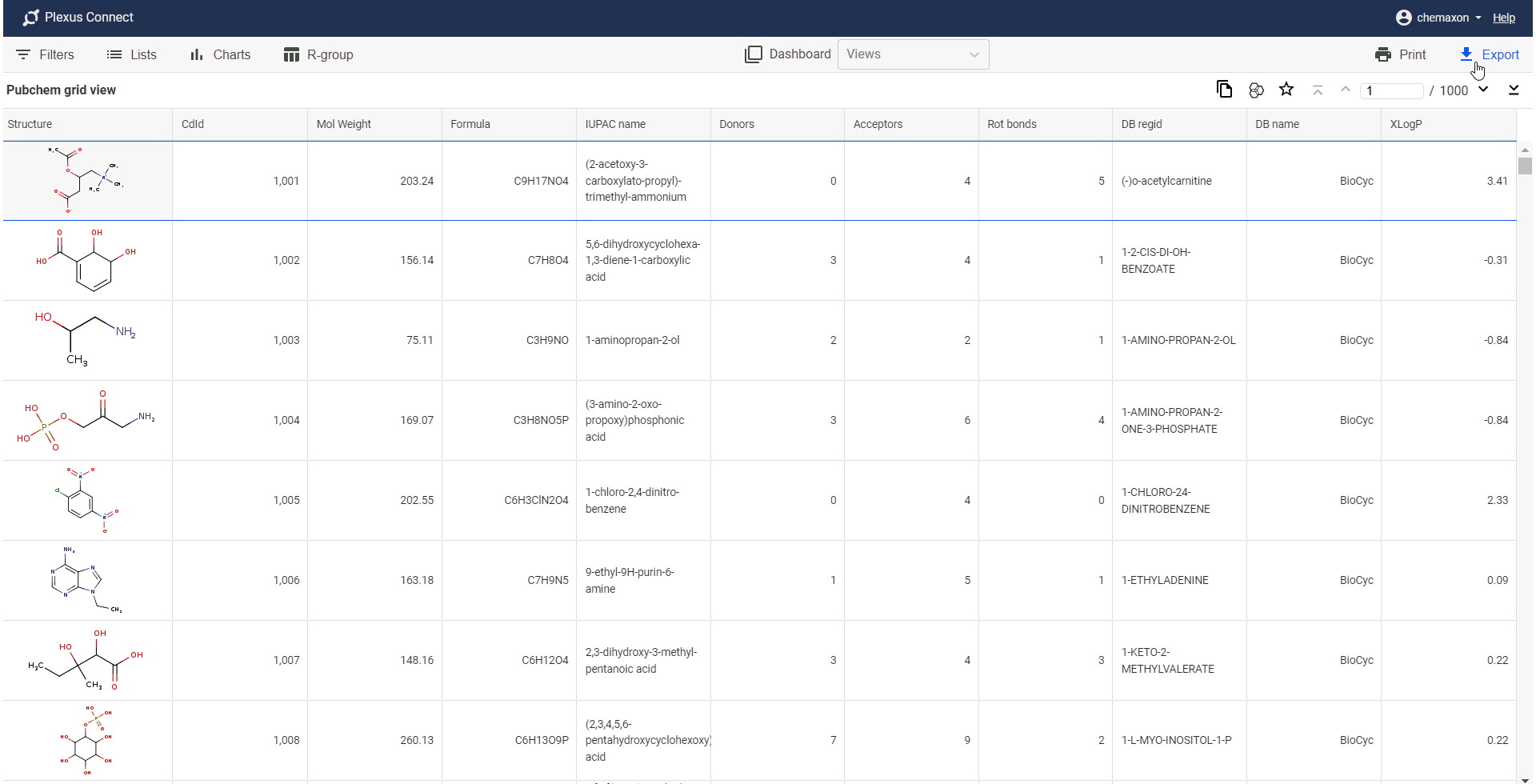Image resolution: width=1536 pixels, height=784 pixels.
Task: Open the Help link
Action: coord(1503,18)
